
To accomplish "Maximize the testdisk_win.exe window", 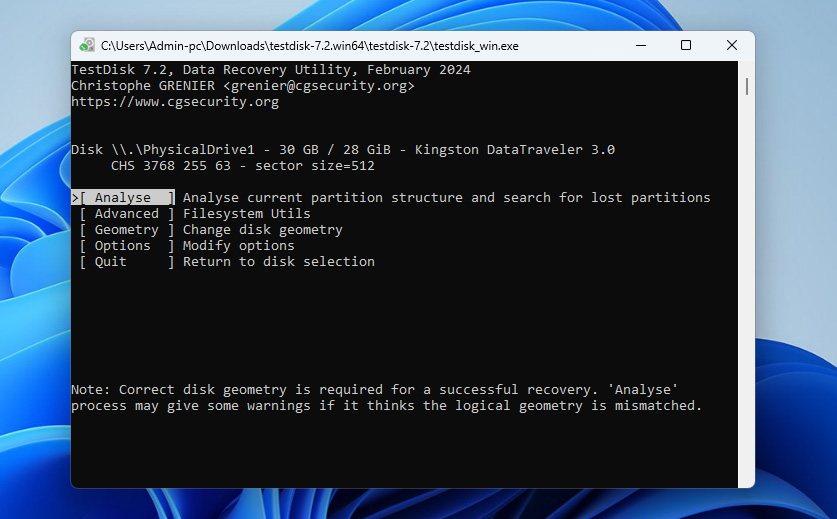I will click(x=686, y=45).
